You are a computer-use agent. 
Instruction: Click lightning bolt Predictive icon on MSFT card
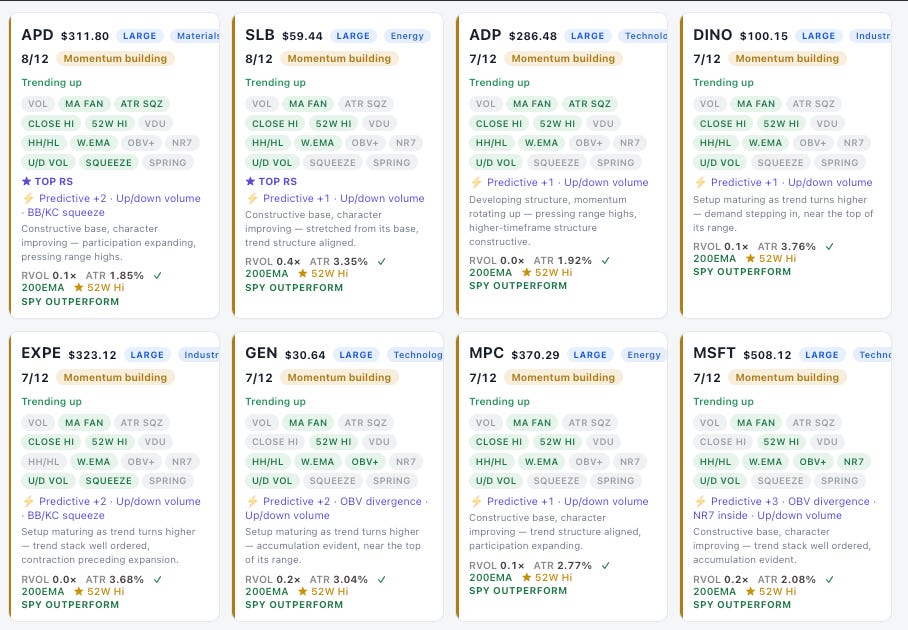click(x=700, y=501)
